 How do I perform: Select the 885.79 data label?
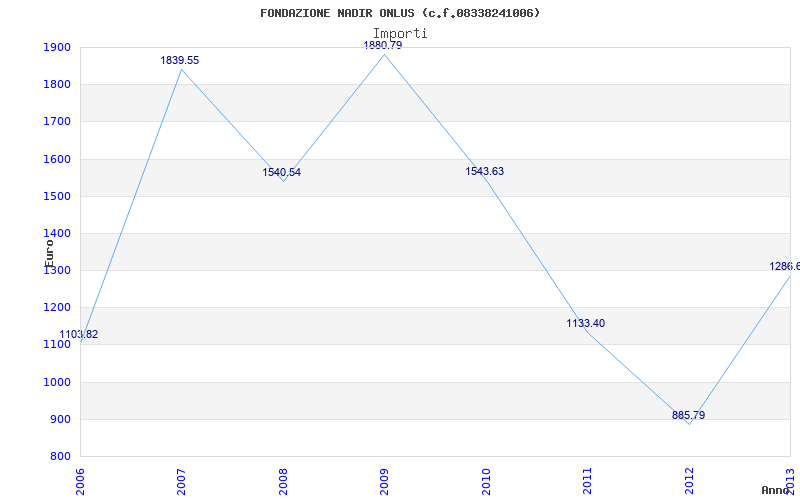688,415
